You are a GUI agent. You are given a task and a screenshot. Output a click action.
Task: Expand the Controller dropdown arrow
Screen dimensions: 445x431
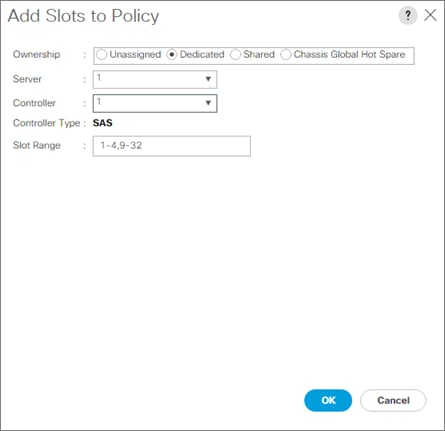[208, 103]
